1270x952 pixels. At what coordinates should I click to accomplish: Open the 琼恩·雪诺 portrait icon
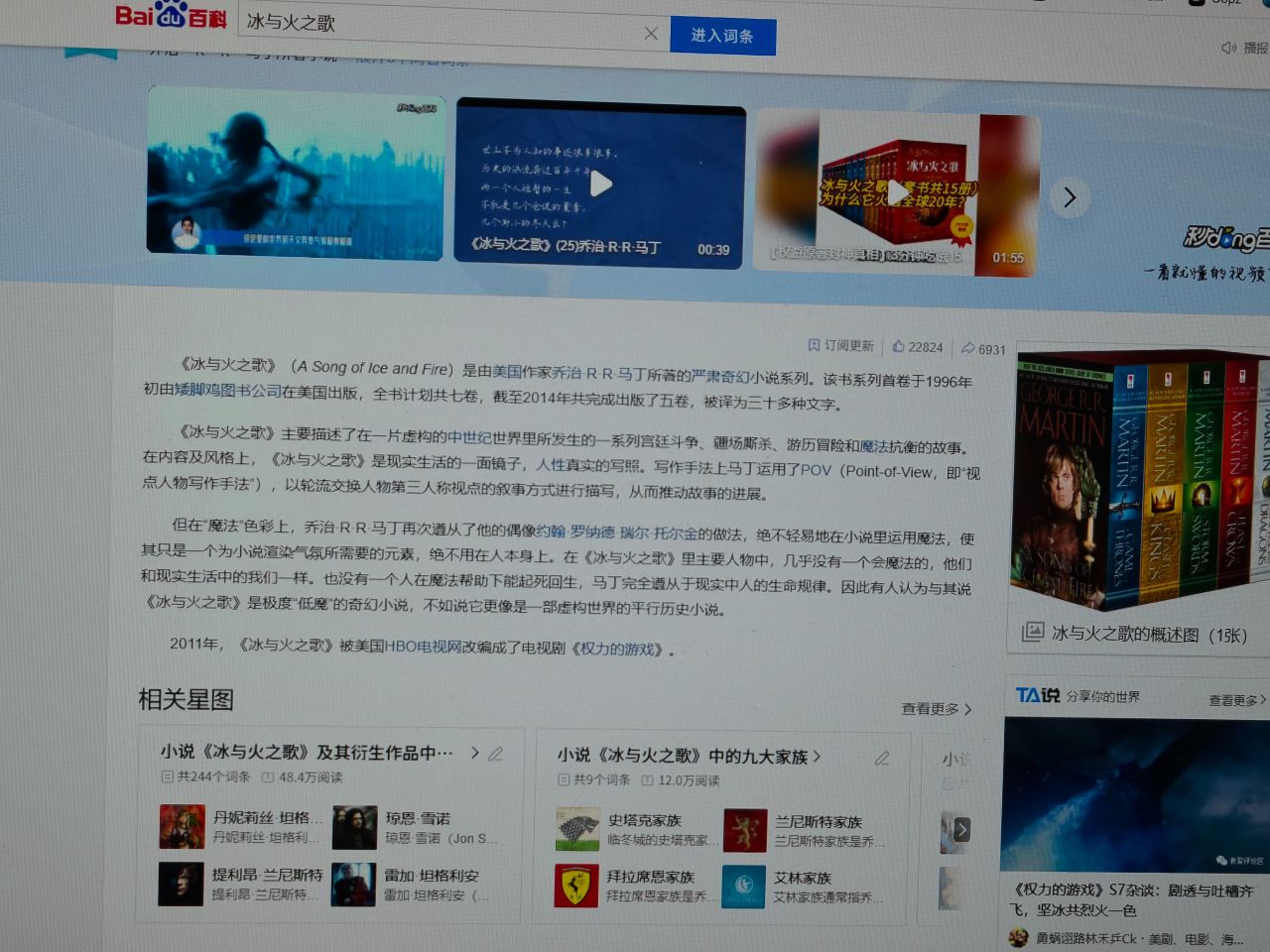point(354,827)
